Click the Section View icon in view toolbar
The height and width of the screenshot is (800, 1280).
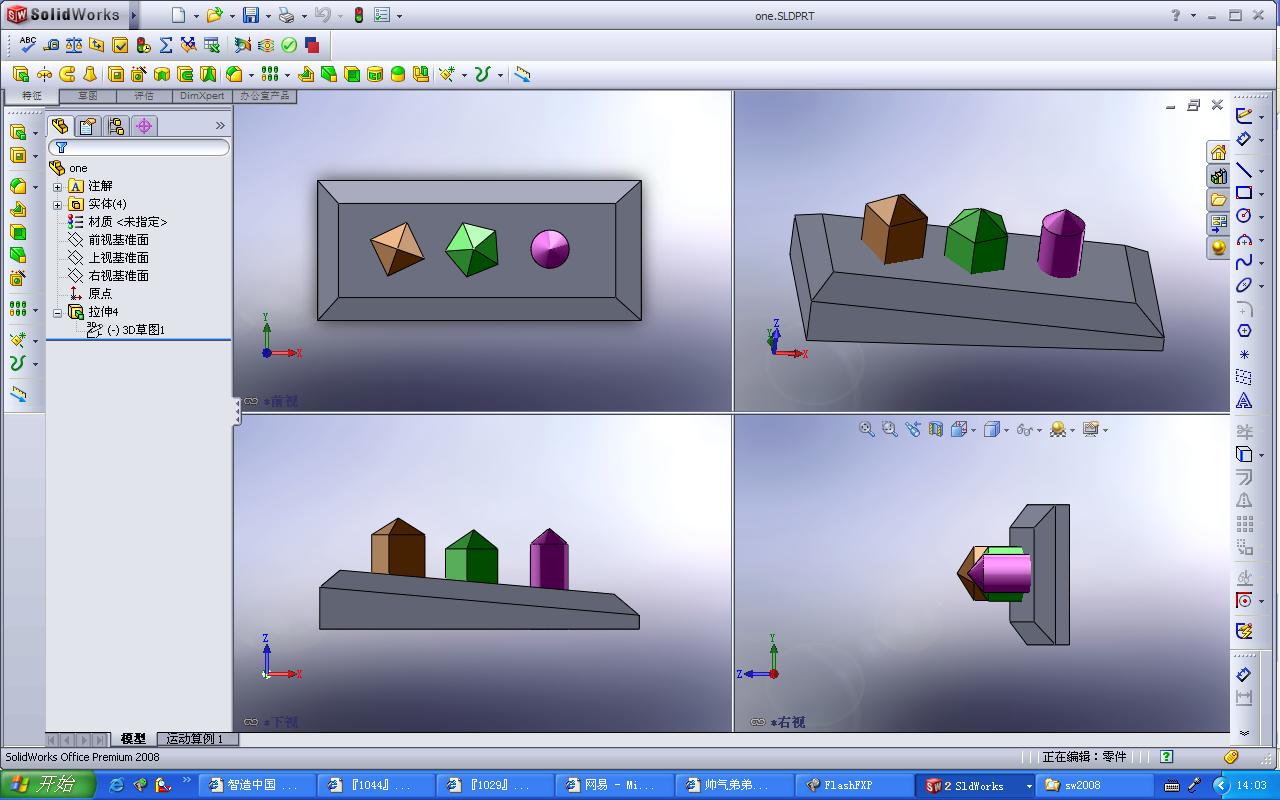[936, 429]
